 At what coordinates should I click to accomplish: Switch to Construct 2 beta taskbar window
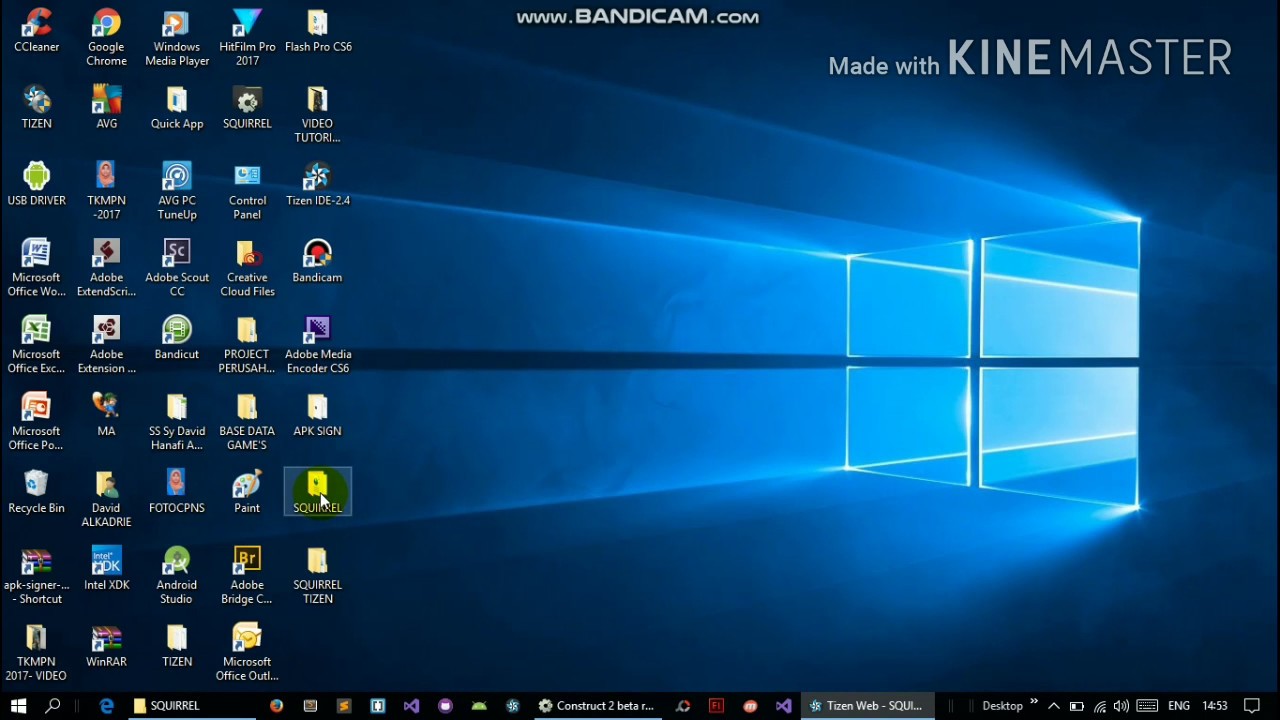tap(596, 706)
